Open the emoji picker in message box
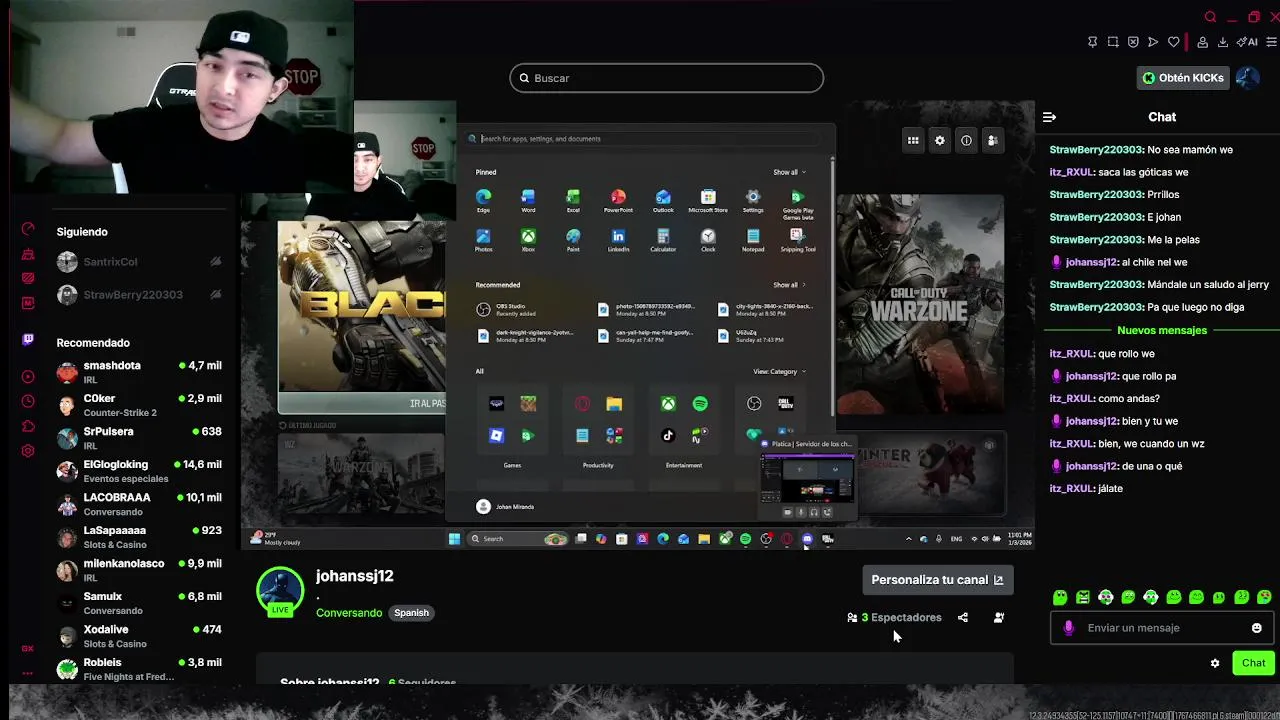The width and height of the screenshot is (1280, 720). pos(1257,628)
